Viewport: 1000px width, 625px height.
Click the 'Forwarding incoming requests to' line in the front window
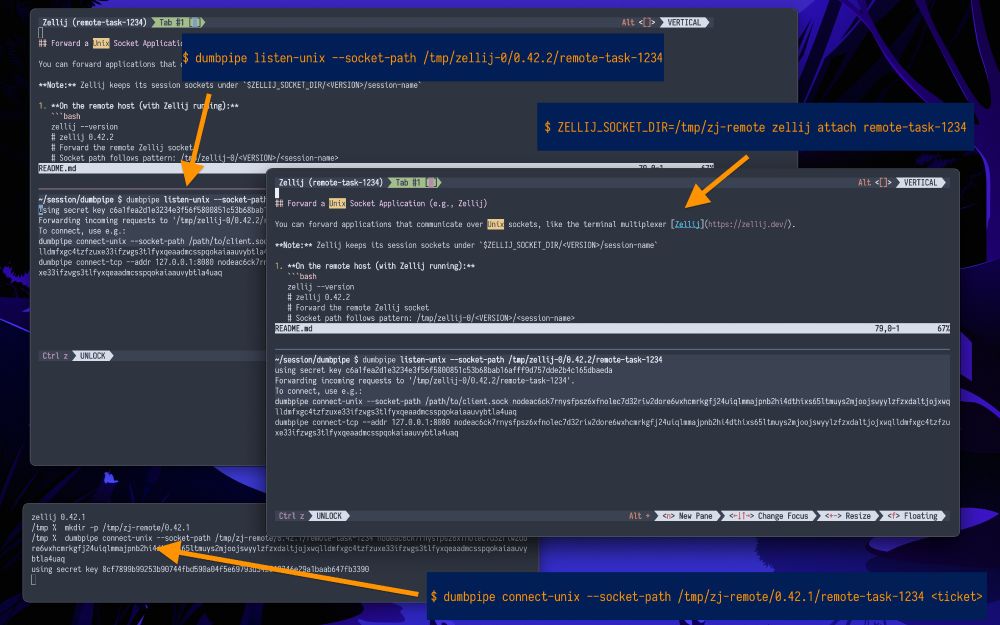click(x=425, y=380)
